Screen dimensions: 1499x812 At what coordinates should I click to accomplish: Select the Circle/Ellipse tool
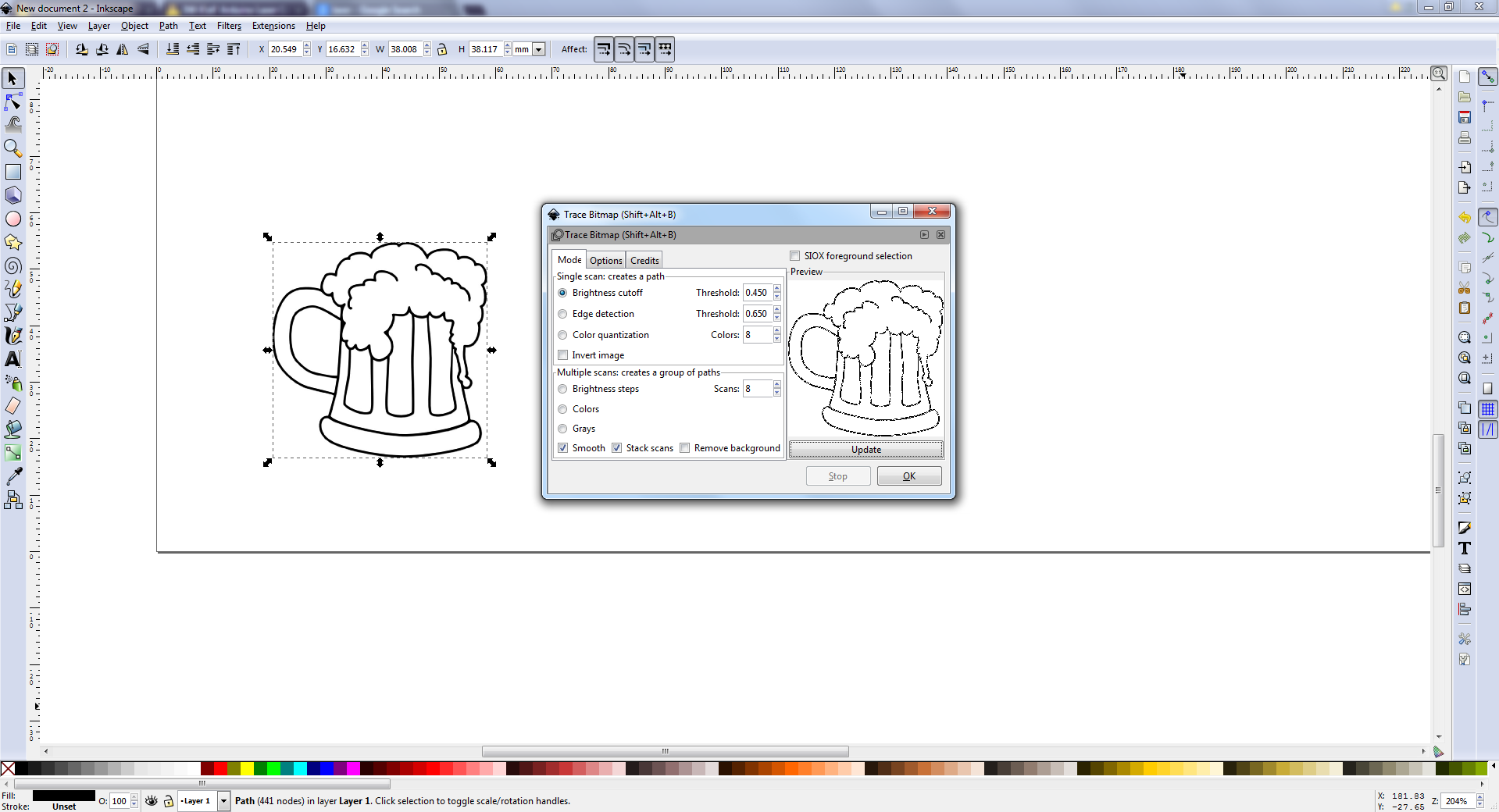(13, 219)
